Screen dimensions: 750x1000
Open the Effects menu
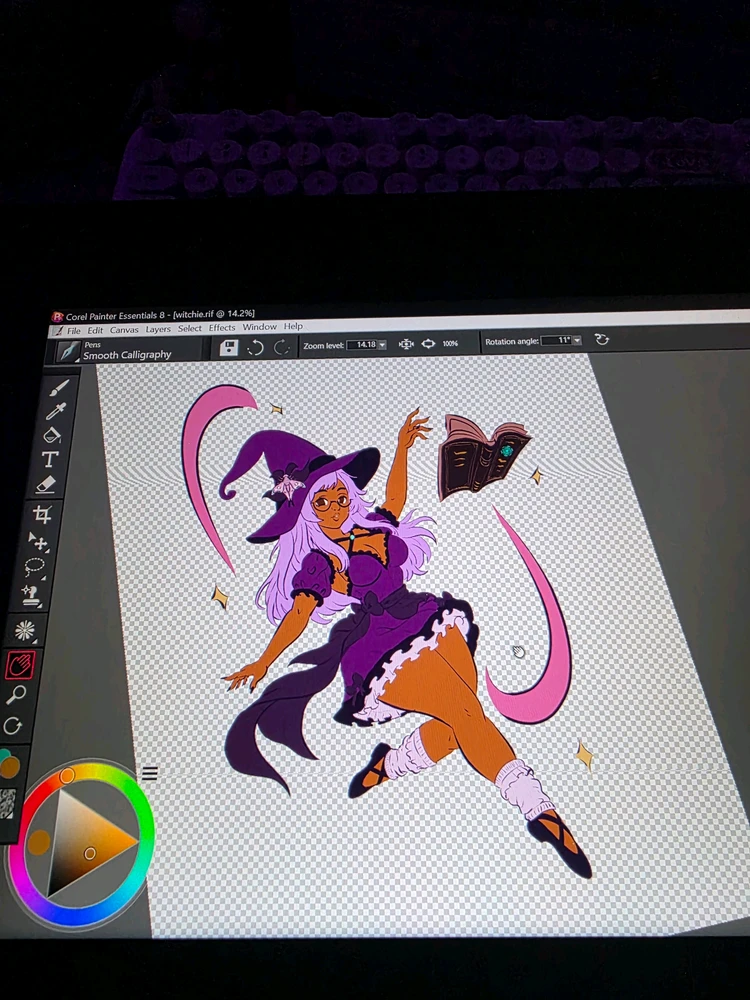[x=222, y=328]
